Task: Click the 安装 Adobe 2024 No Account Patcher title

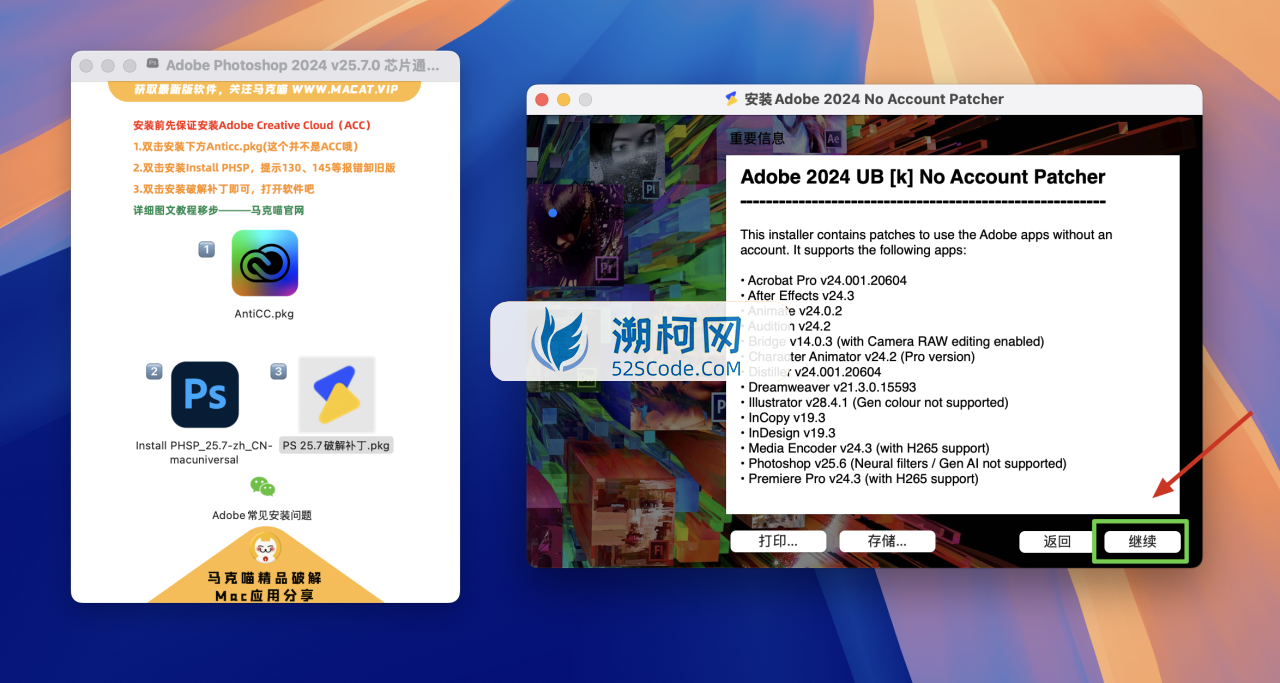Action: [874, 99]
